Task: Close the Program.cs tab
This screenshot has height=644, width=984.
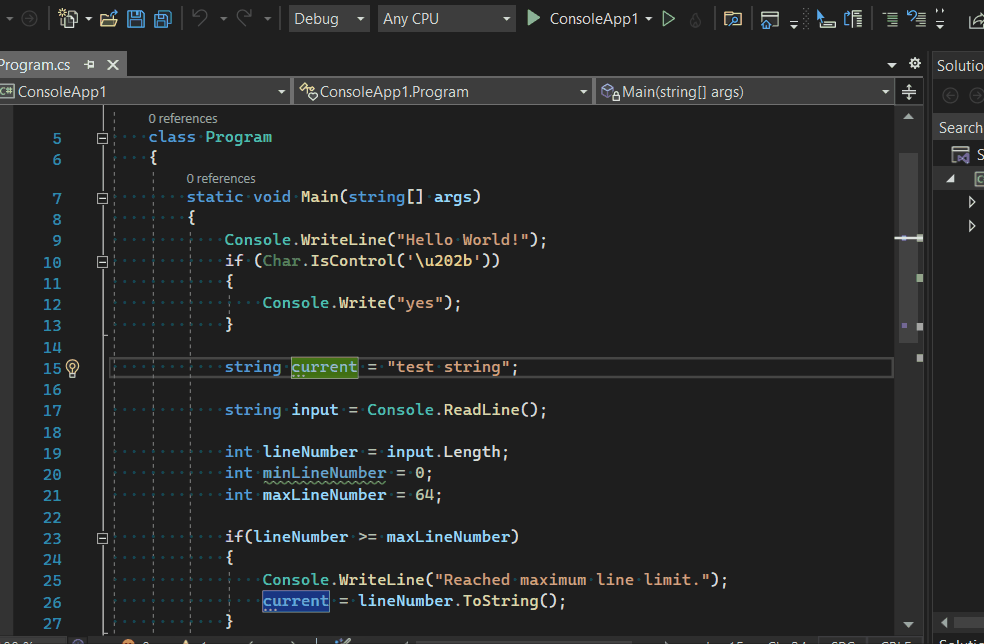Action: 112,65
